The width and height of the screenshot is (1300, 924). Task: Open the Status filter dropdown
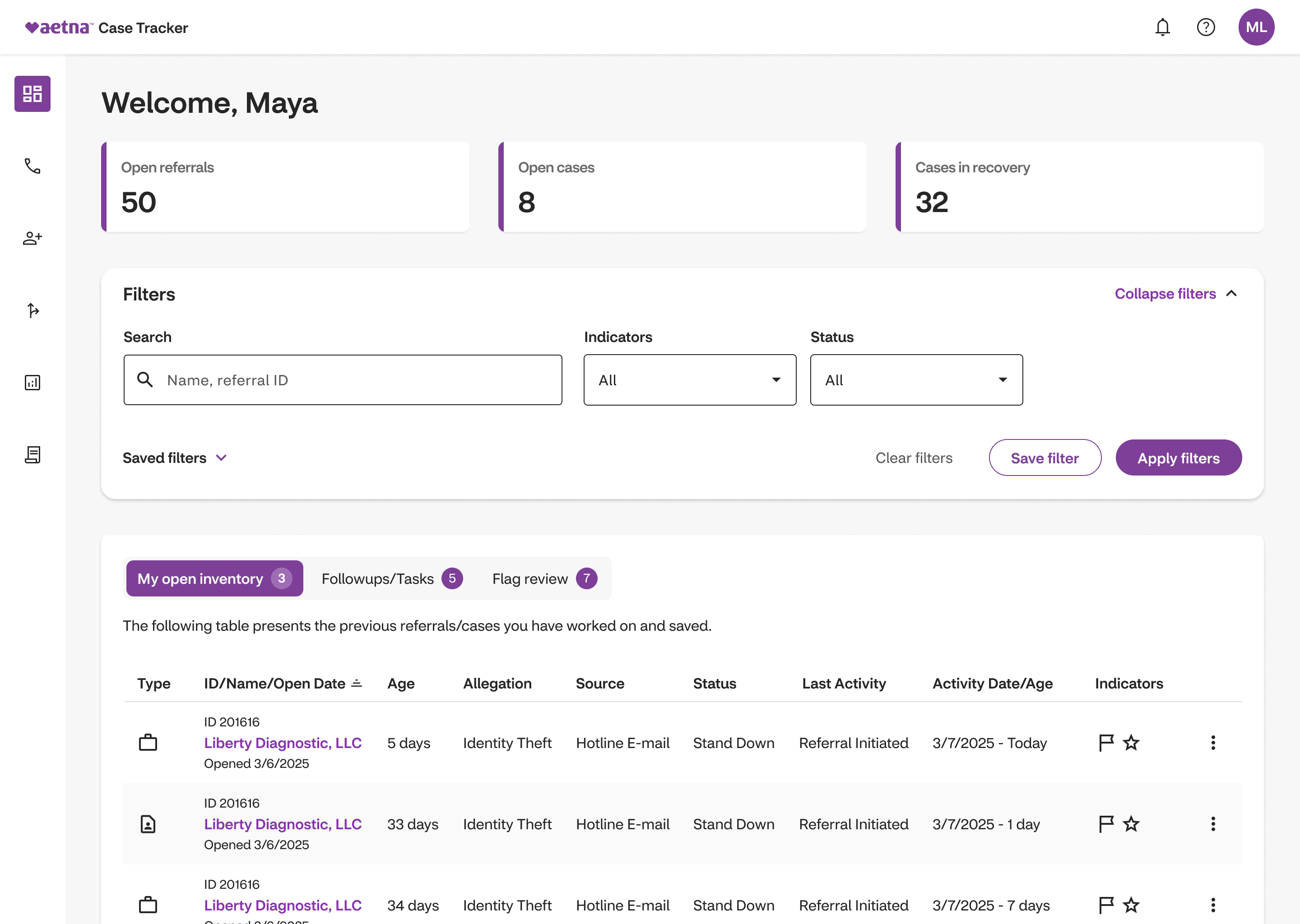[916, 380]
